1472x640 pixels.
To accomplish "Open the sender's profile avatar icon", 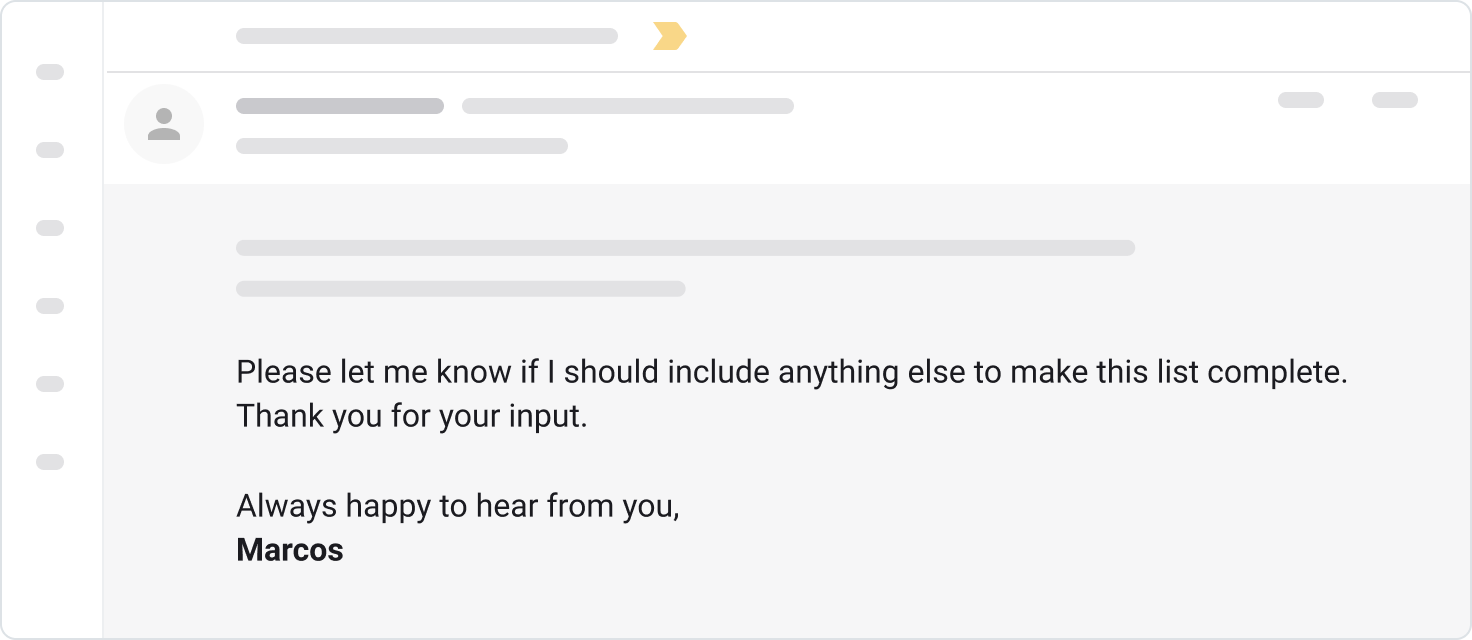I will 164,124.
